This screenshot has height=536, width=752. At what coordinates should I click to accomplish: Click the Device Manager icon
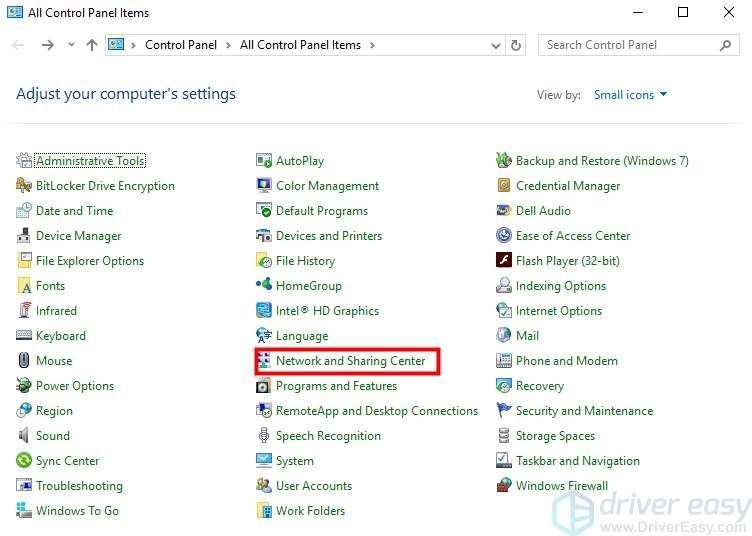click(24, 236)
